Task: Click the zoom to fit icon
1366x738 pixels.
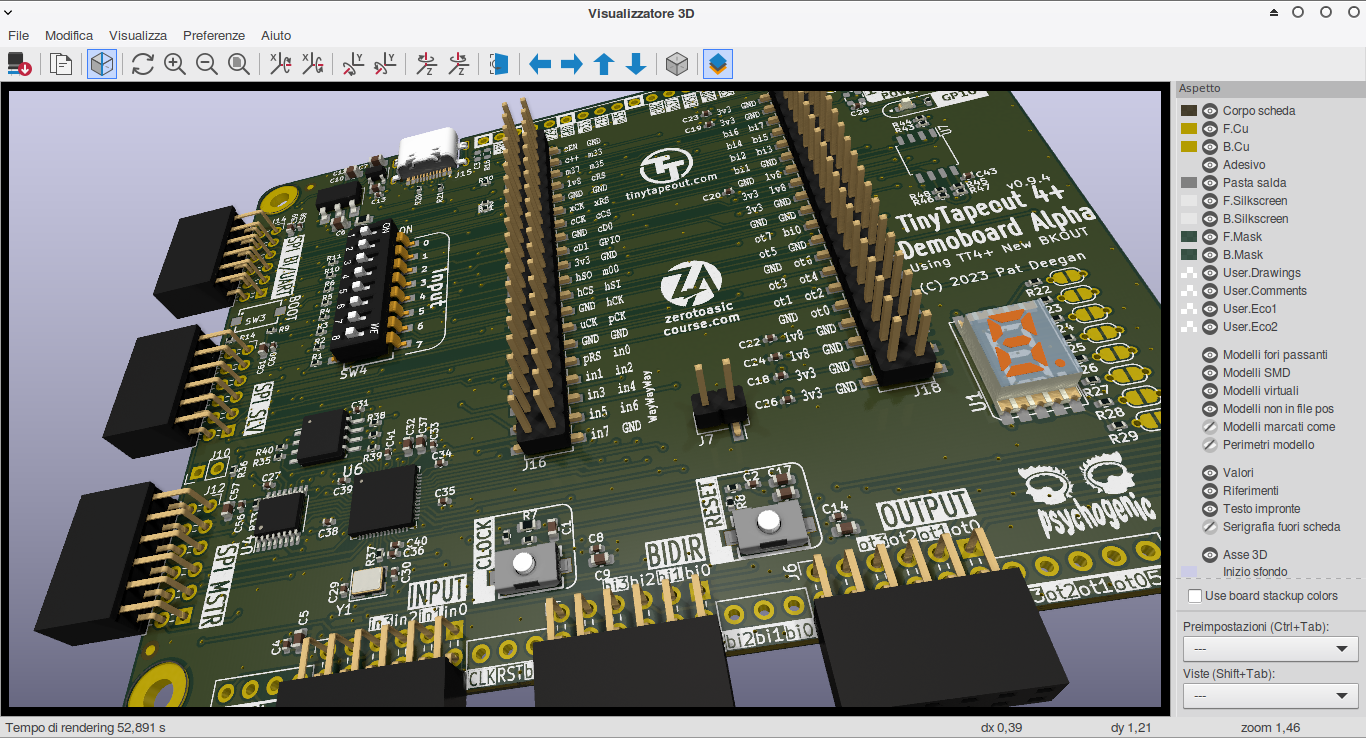Action: pyautogui.click(x=239, y=65)
